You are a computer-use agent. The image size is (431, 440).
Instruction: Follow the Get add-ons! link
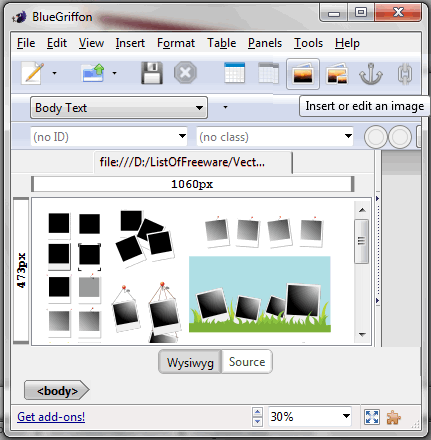click(x=51, y=417)
